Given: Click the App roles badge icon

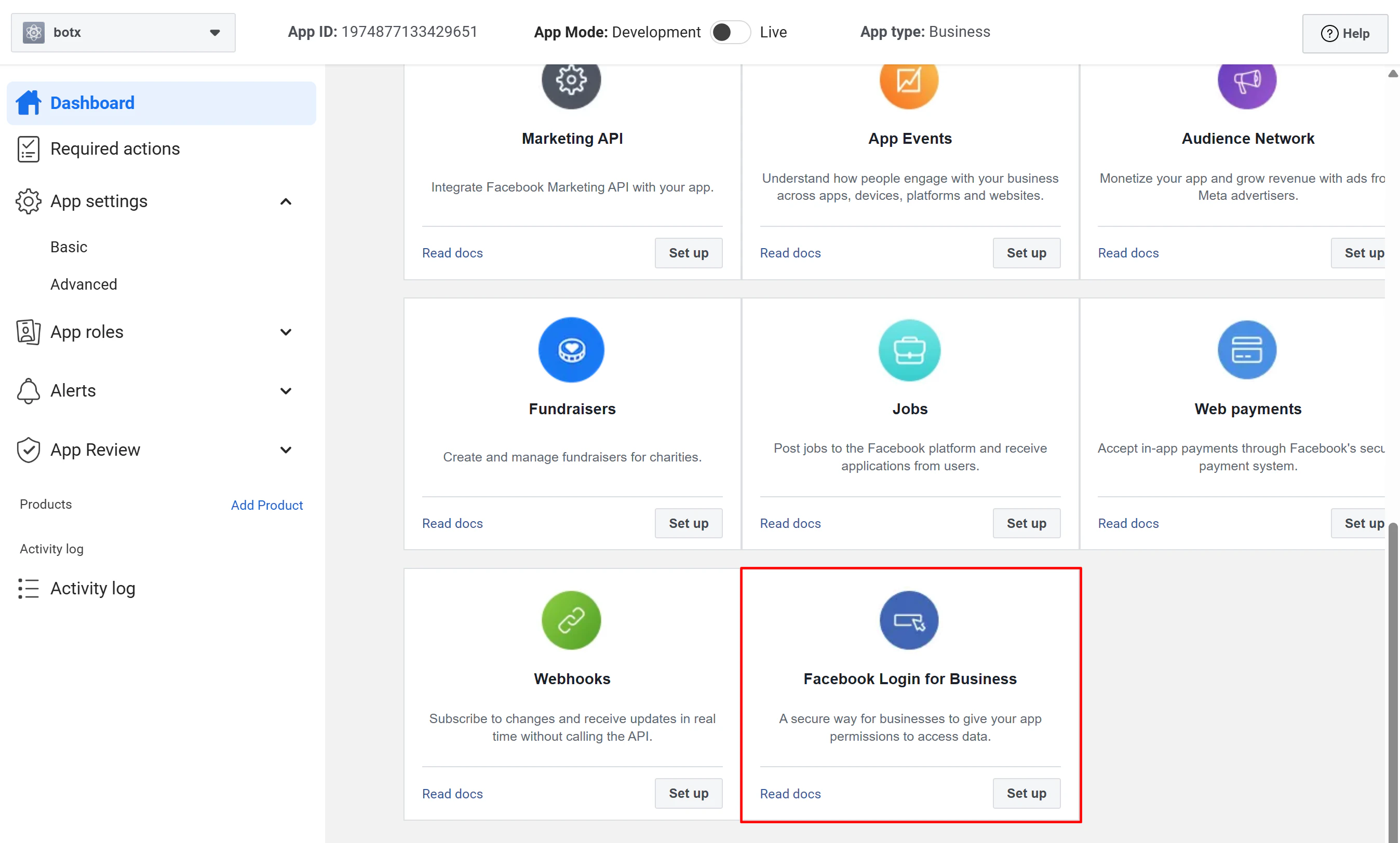Looking at the screenshot, I should [29, 332].
